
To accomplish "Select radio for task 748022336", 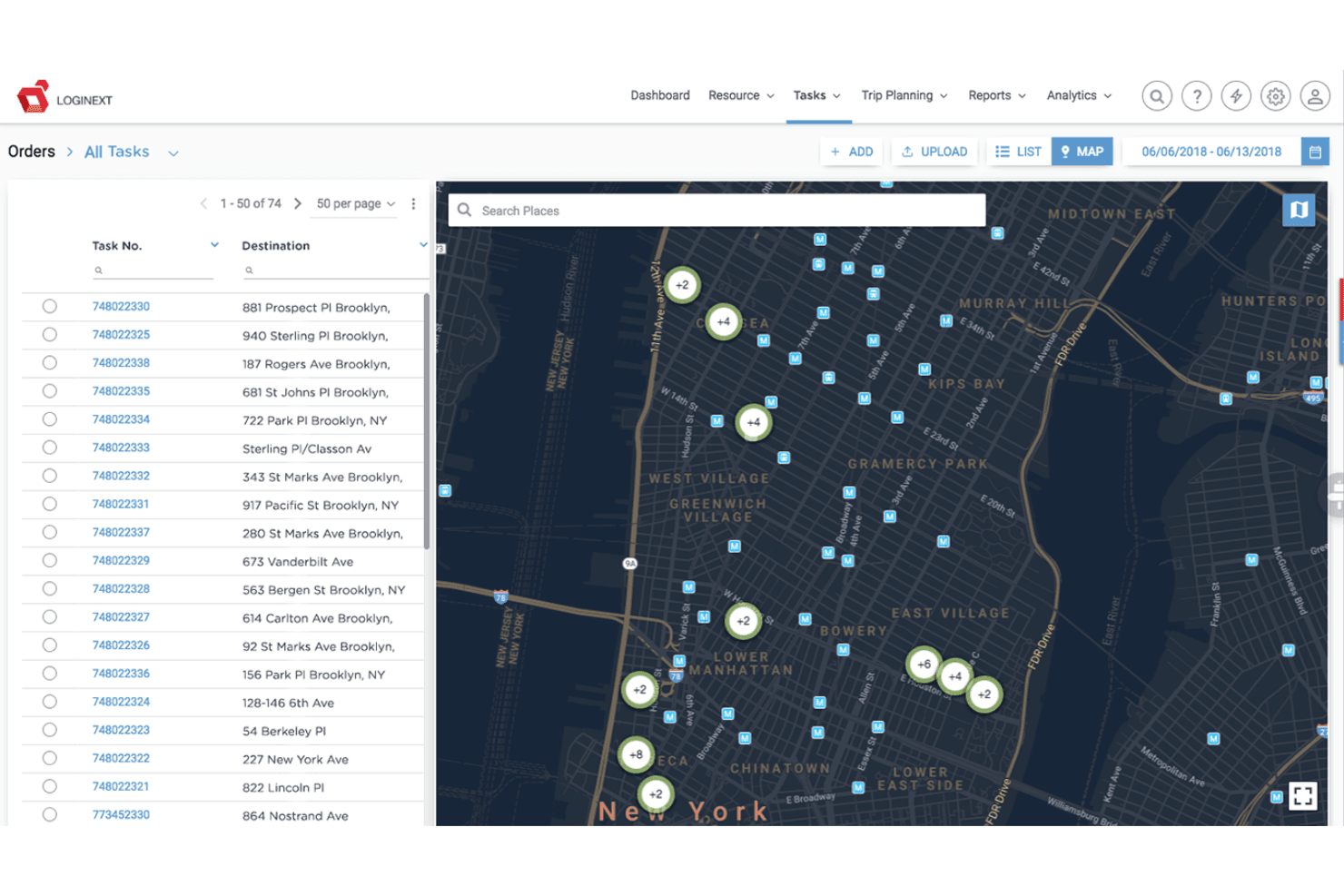I will tap(49, 674).
